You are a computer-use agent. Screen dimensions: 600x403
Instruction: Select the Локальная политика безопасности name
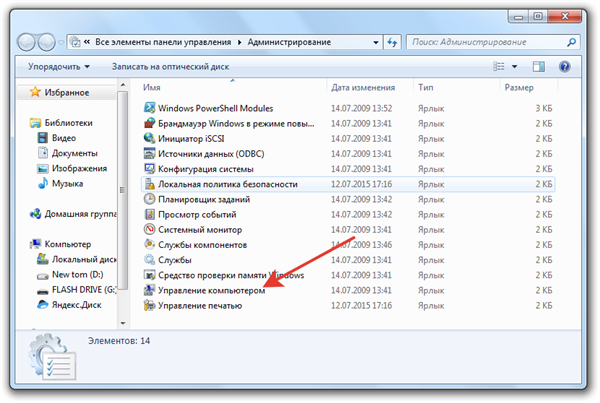pos(228,184)
